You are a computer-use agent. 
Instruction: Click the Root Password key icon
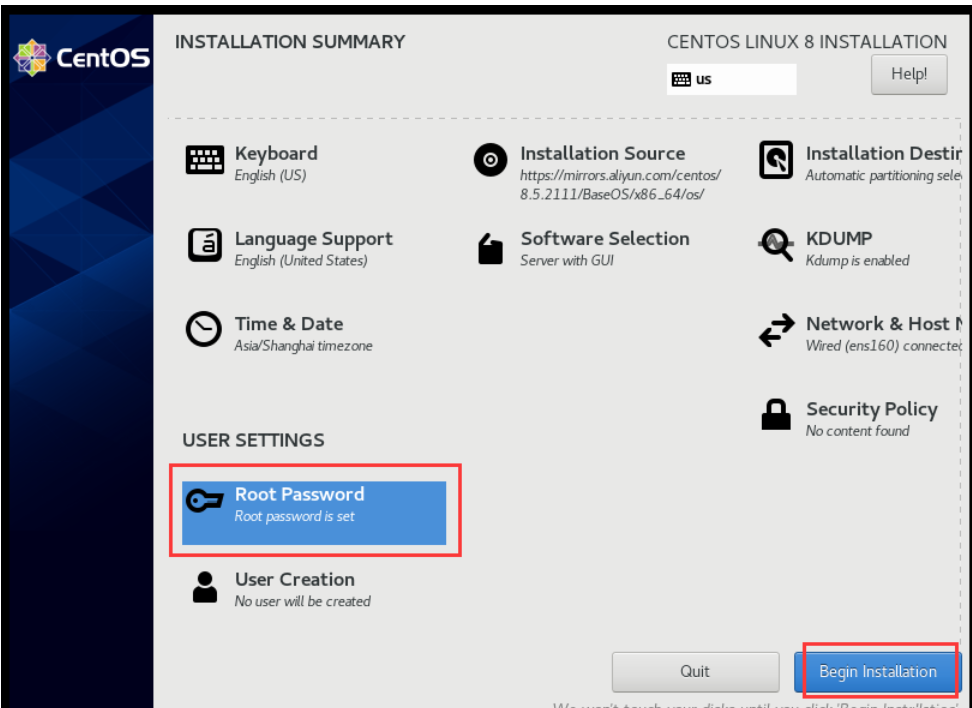point(205,503)
